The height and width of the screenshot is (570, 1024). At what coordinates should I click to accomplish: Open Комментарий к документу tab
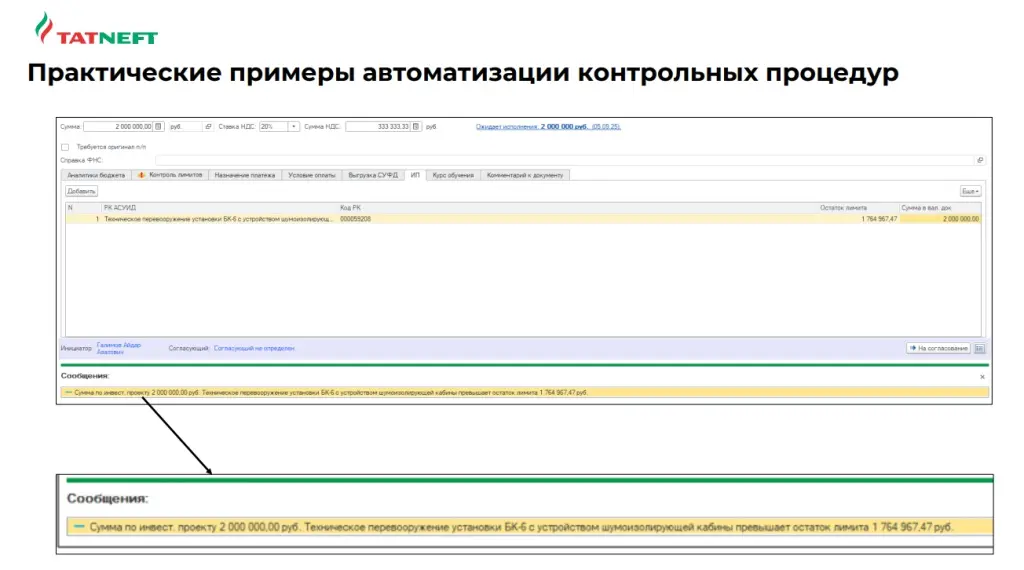pos(525,175)
